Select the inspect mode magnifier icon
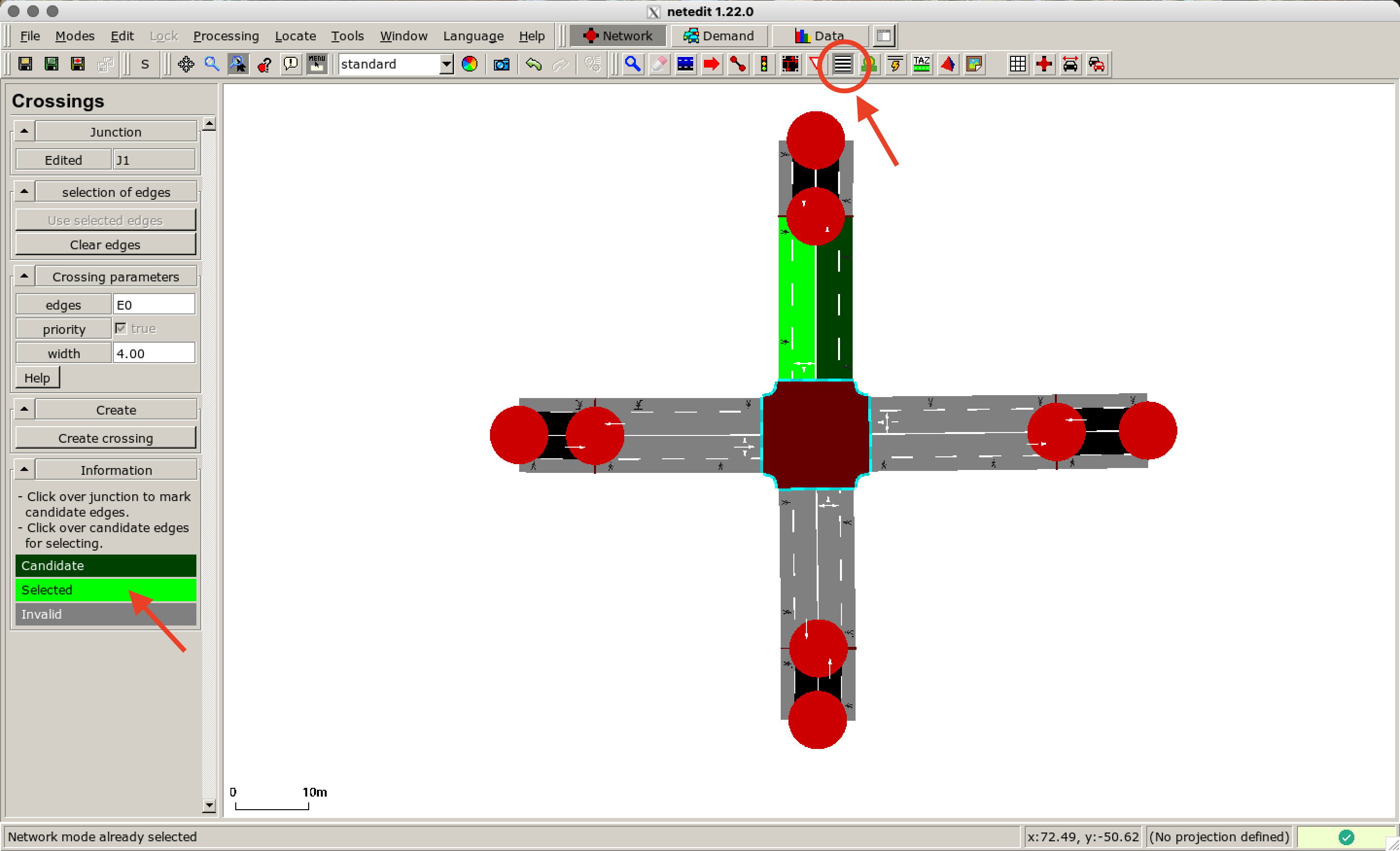 [x=633, y=64]
